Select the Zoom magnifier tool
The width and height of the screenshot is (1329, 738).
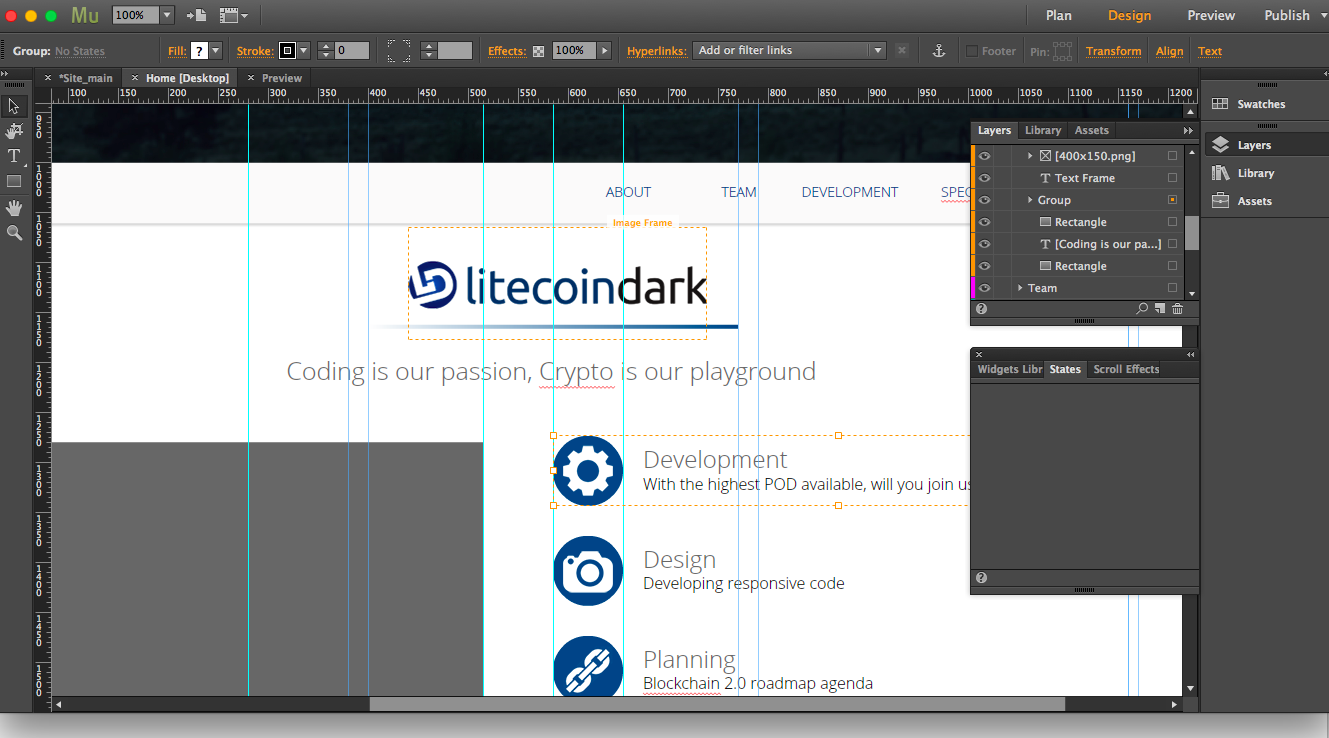point(14,233)
